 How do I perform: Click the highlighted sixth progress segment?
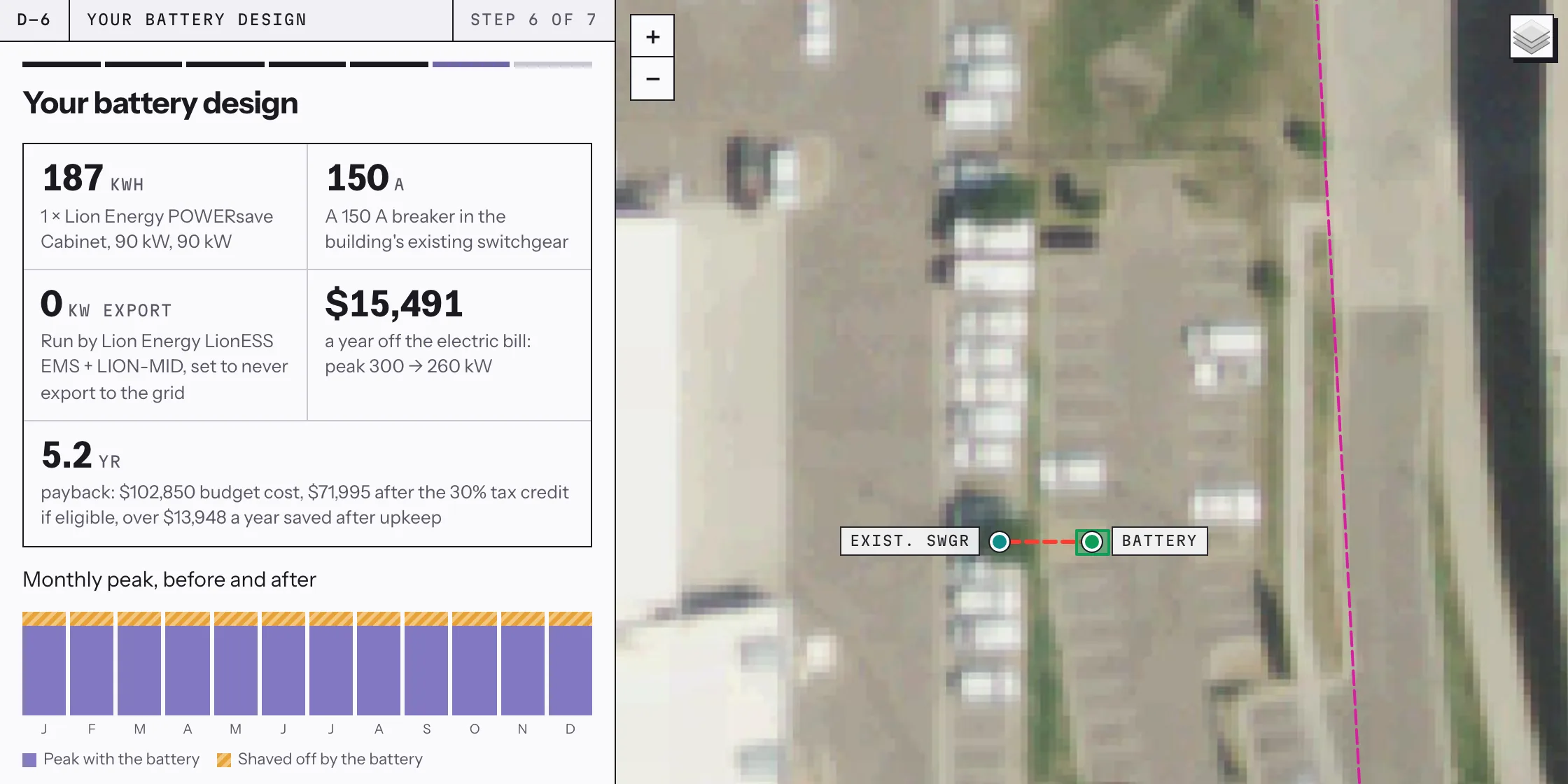471,64
